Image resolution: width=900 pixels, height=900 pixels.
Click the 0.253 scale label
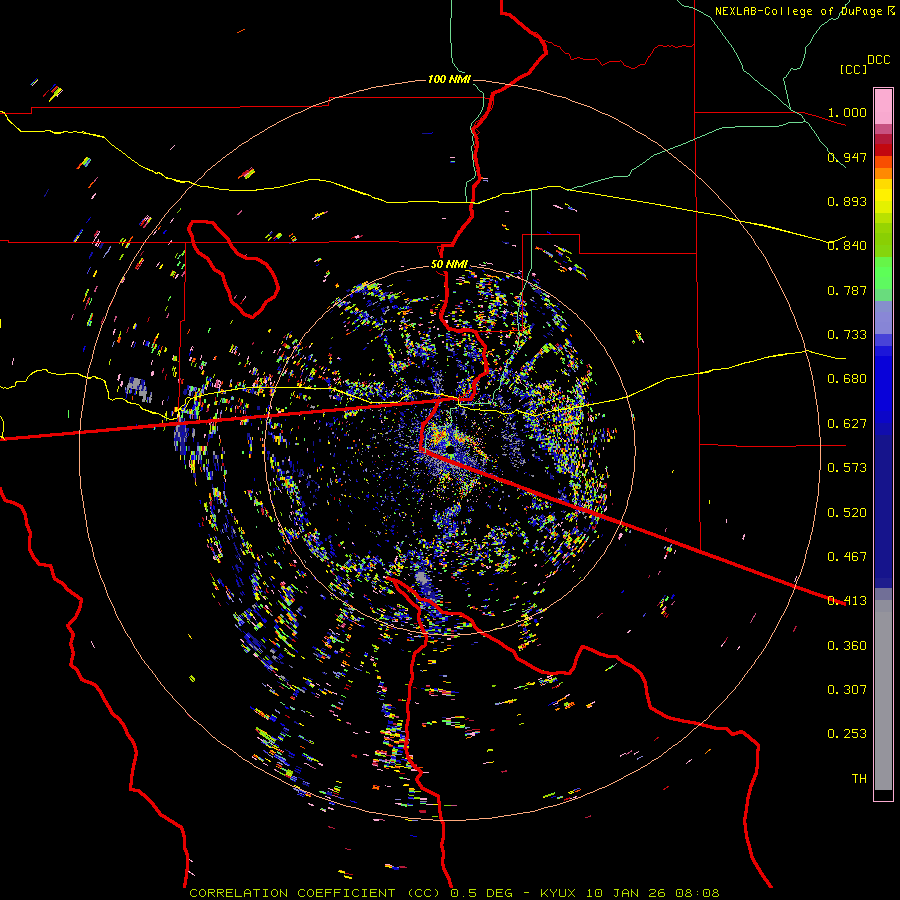tap(847, 734)
